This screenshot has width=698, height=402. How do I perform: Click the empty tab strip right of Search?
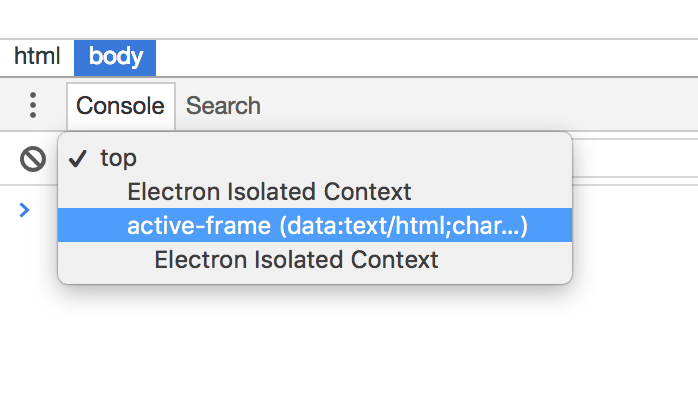click(x=480, y=106)
